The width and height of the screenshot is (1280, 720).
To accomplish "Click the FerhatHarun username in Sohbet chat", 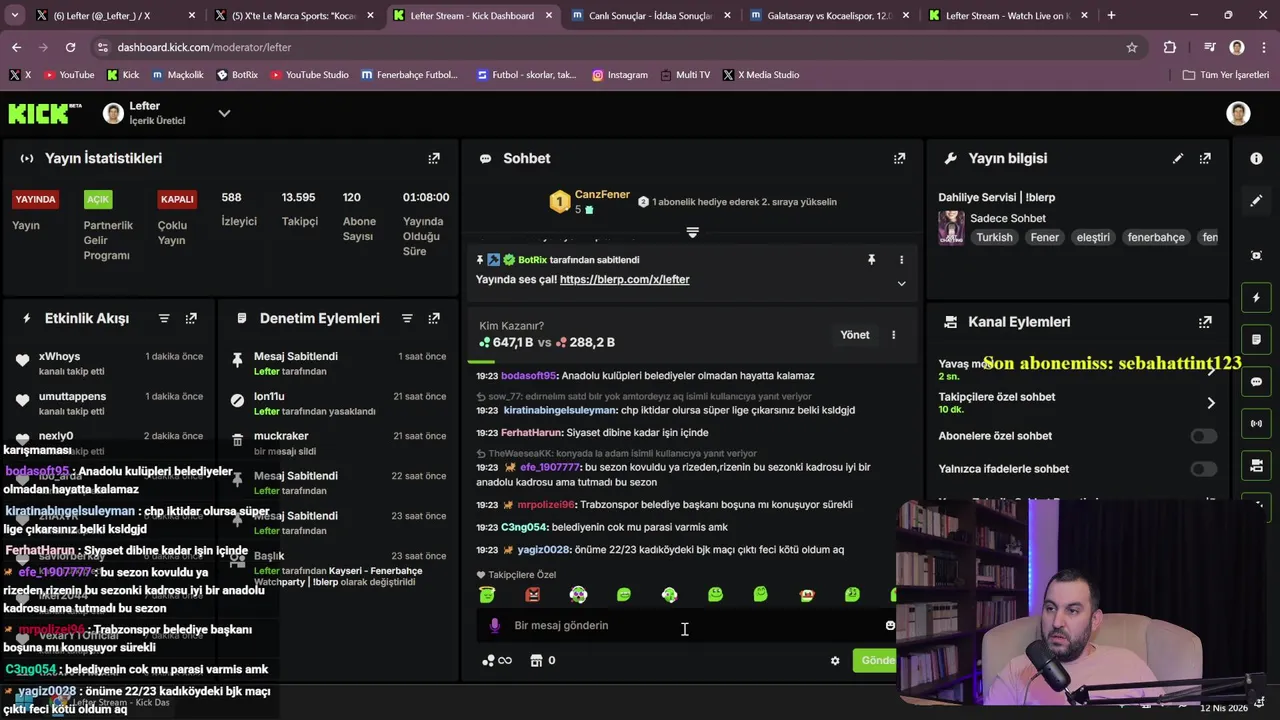I will (532, 433).
